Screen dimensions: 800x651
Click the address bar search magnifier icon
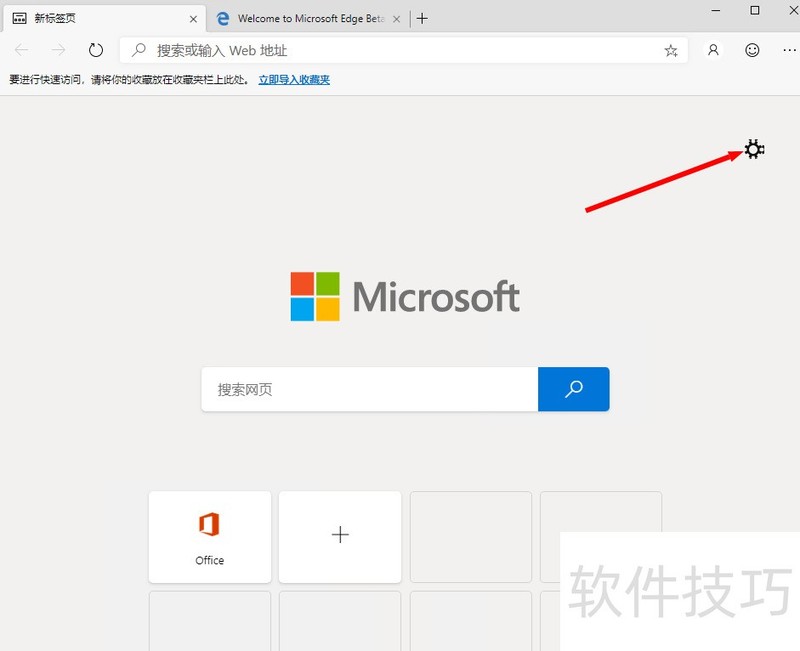[139, 49]
